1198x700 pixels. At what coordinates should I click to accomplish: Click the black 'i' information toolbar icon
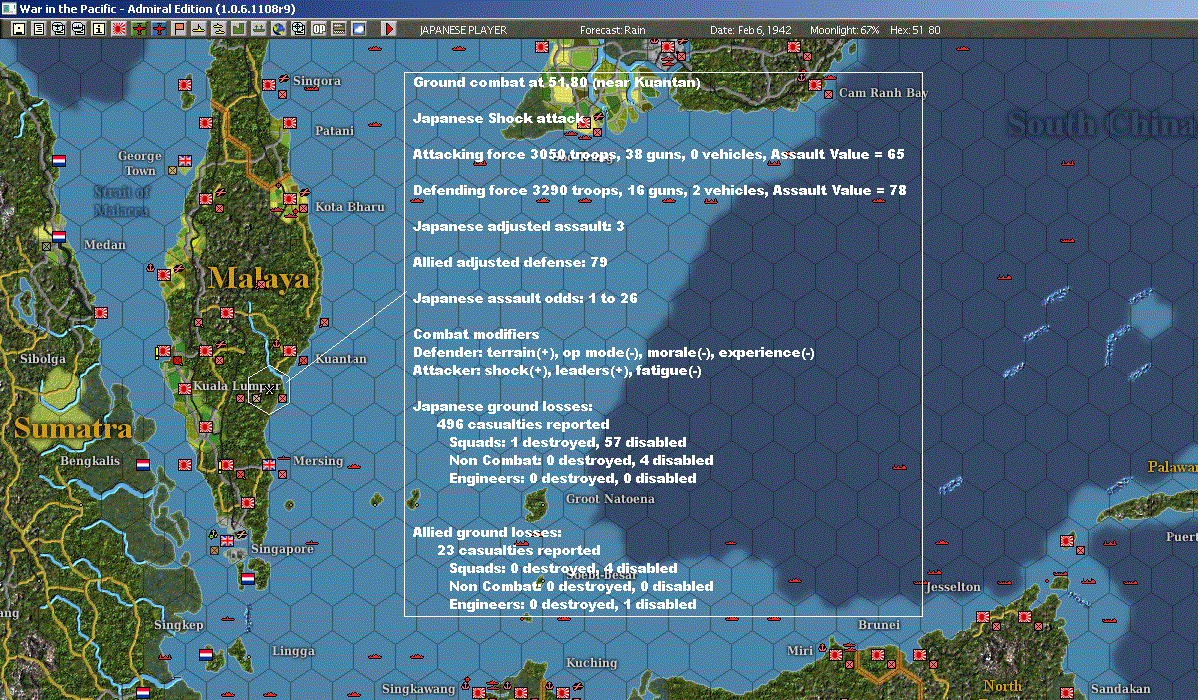click(99, 29)
